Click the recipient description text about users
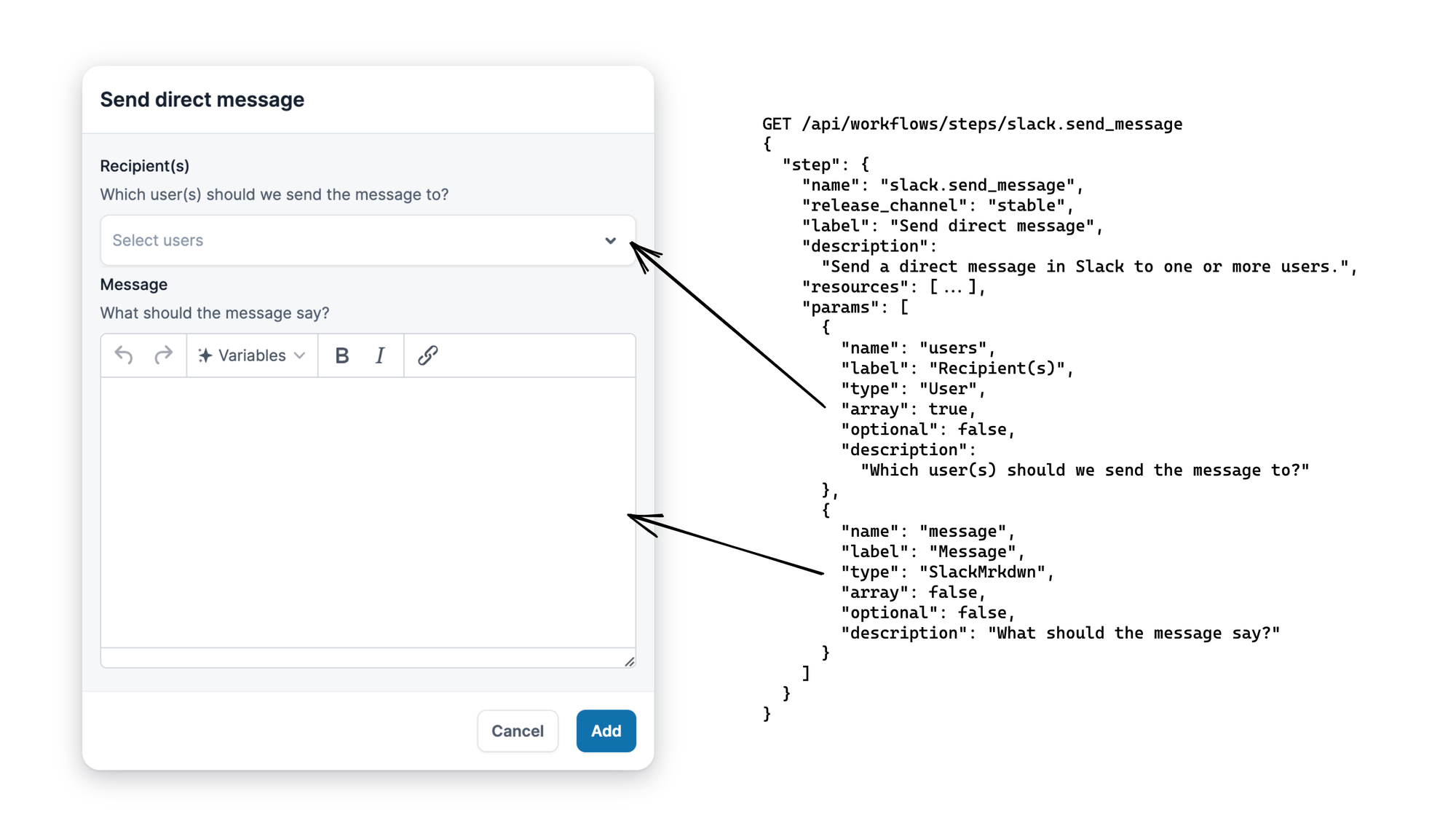 tap(274, 194)
